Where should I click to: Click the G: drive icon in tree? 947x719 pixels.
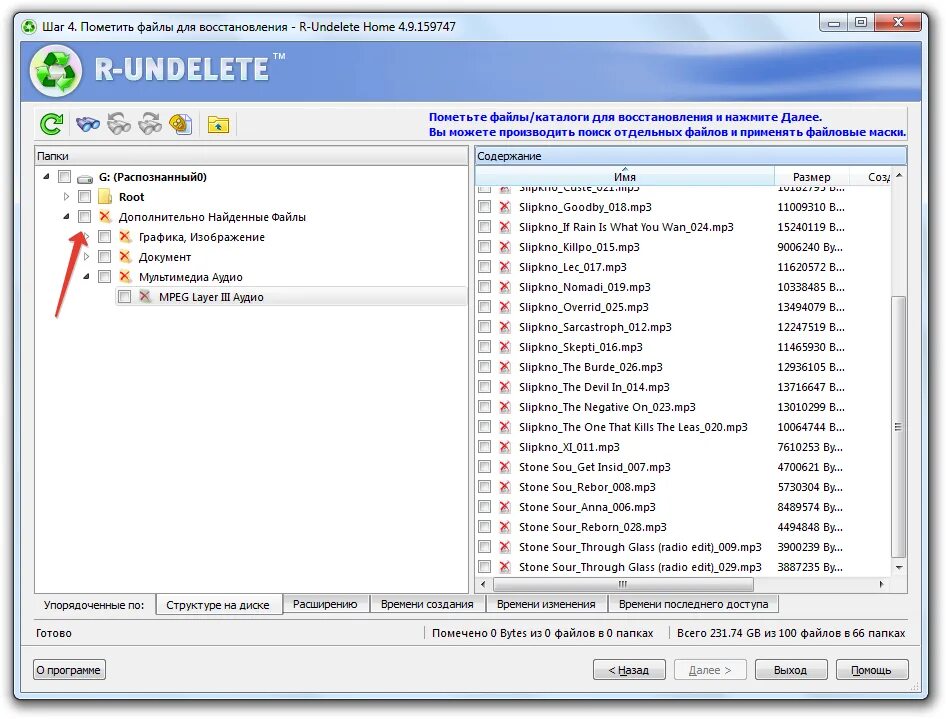tap(85, 178)
